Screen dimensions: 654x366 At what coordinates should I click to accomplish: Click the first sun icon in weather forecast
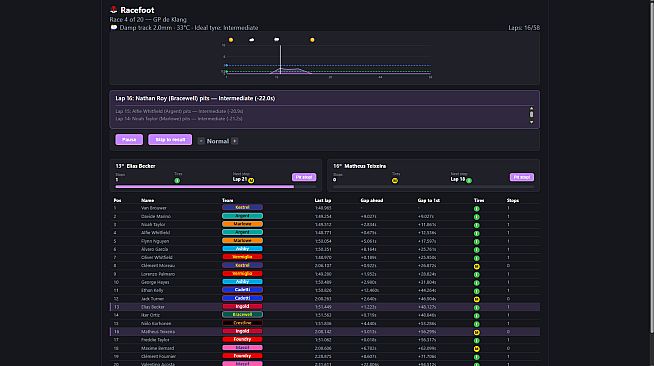tap(231, 40)
